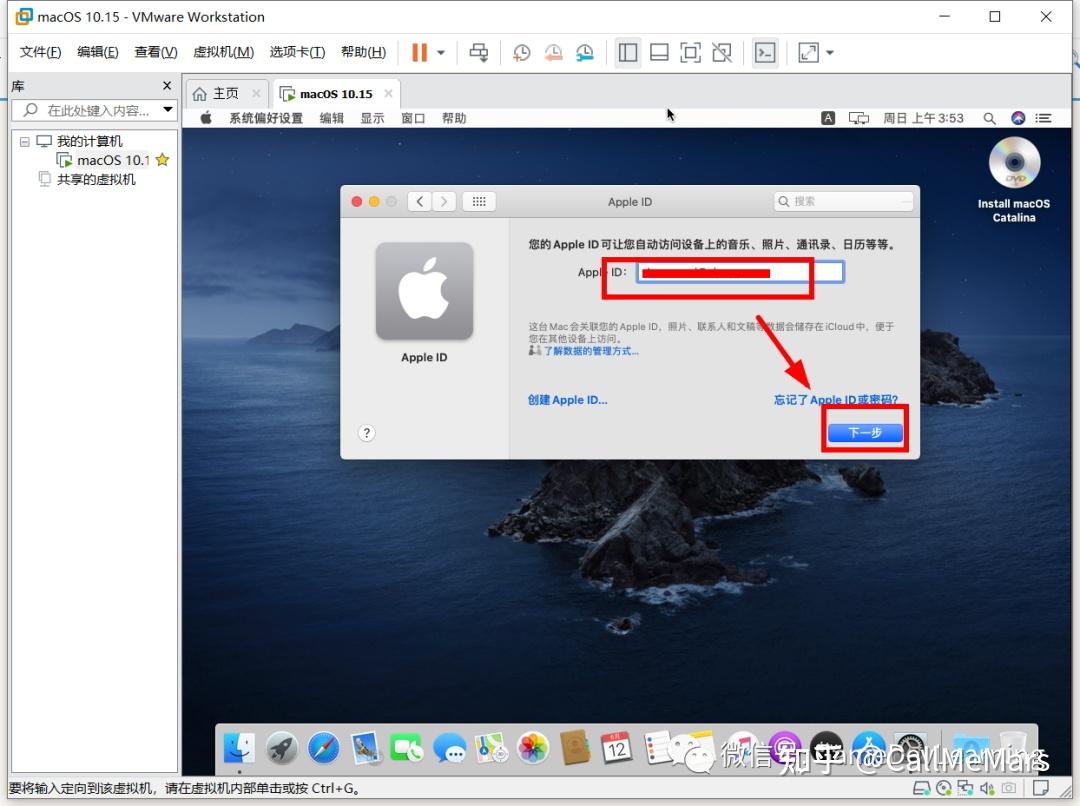Click the favorite star next to macOS 10.1
The height and width of the screenshot is (806, 1080).
point(163,160)
